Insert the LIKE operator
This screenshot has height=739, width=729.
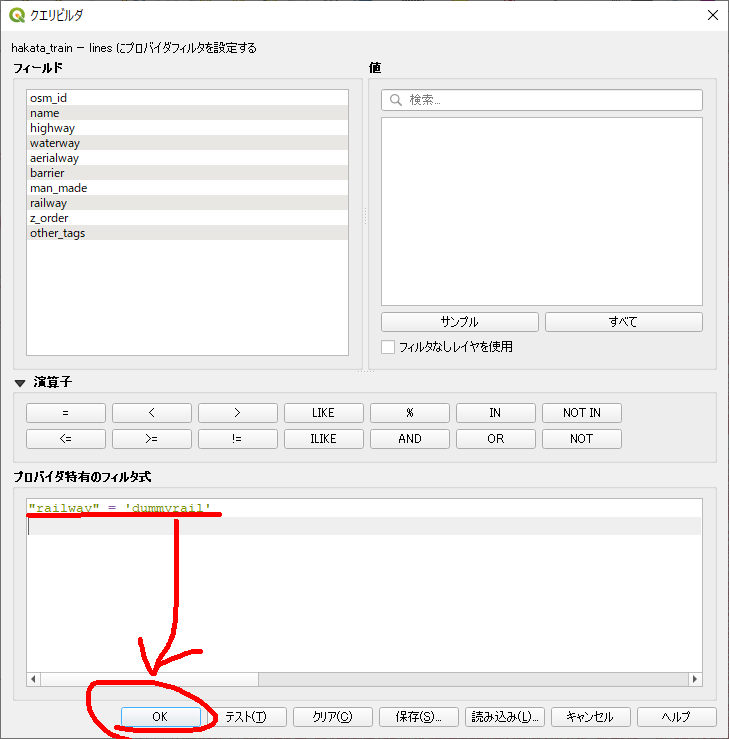pyautogui.click(x=323, y=413)
